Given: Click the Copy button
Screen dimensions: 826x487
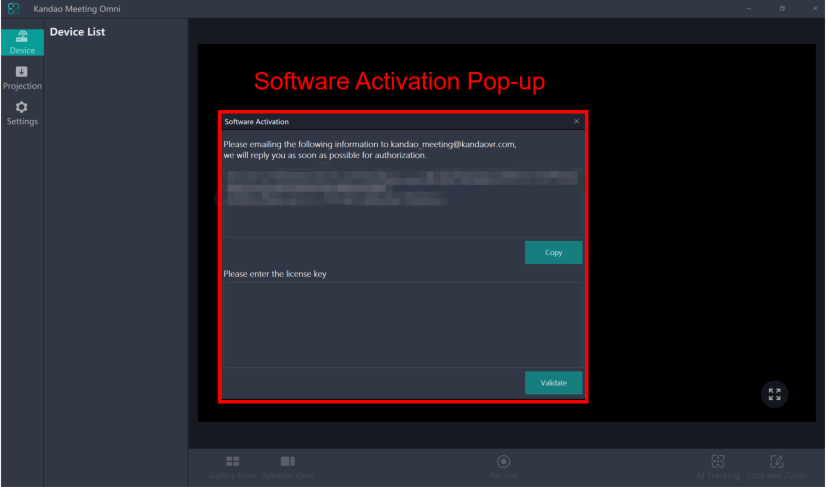Looking at the screenshot, I should [x=553, y=253].
